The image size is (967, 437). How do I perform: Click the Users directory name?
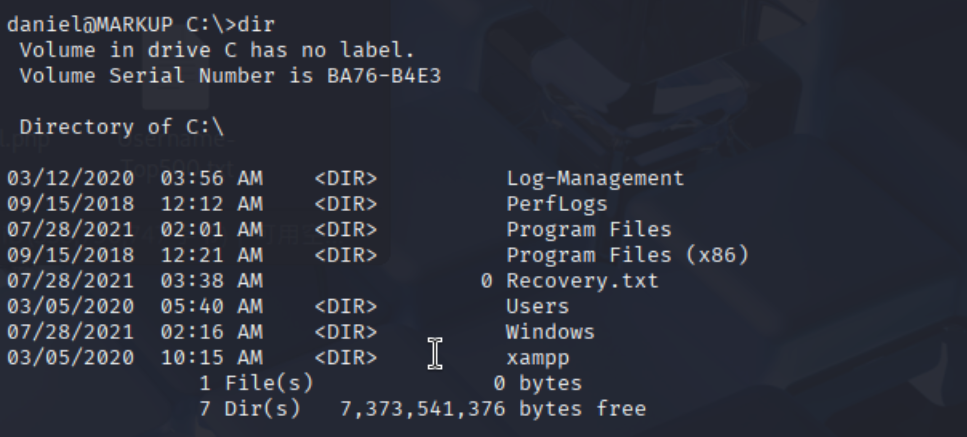[538, 306]
